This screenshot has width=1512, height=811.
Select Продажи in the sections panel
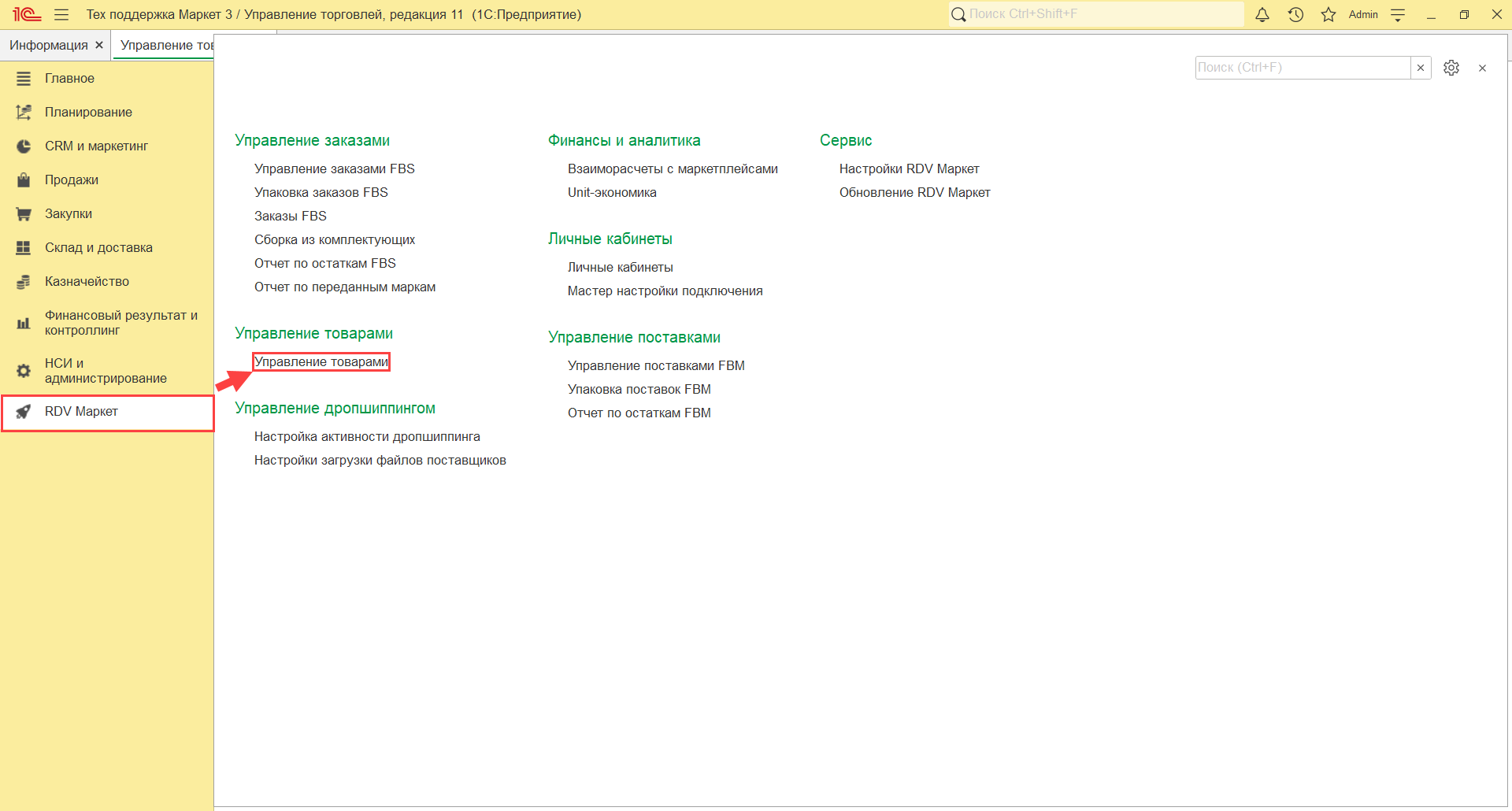(71, 180)
